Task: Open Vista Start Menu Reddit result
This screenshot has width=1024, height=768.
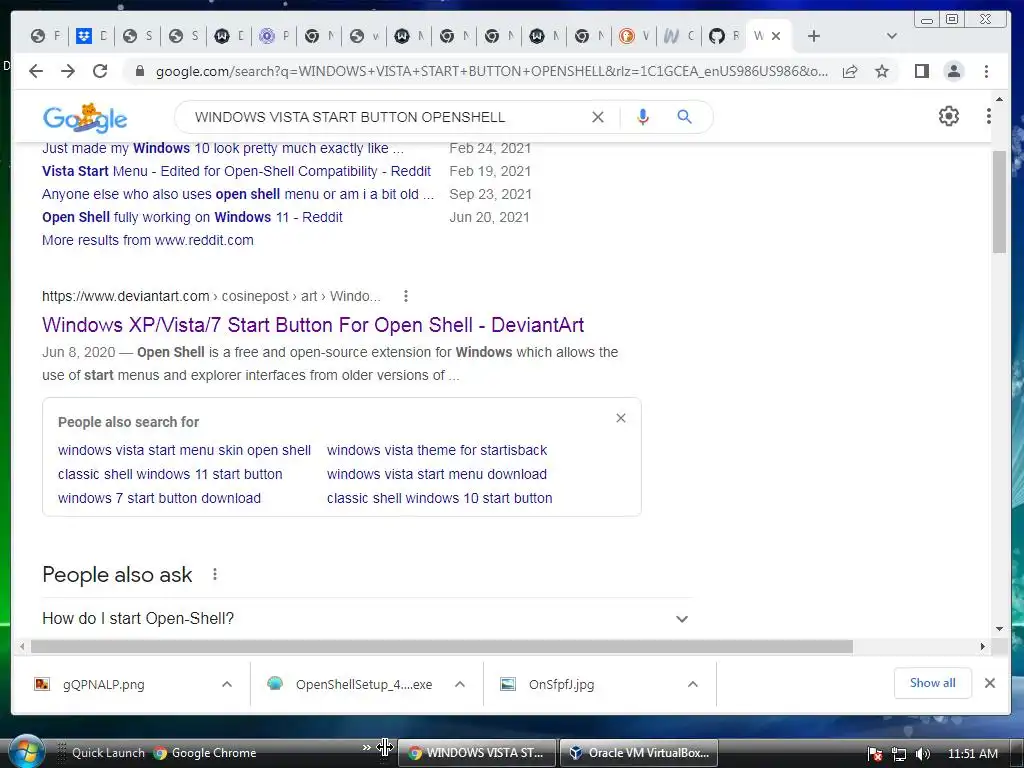Action: coord(236,171)
